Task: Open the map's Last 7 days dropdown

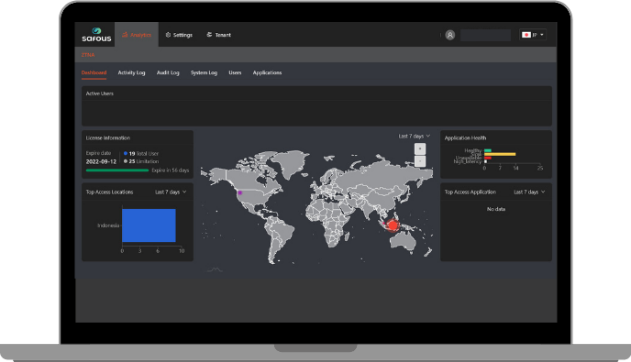Action: pyautogui.click(x=414, y=136)
